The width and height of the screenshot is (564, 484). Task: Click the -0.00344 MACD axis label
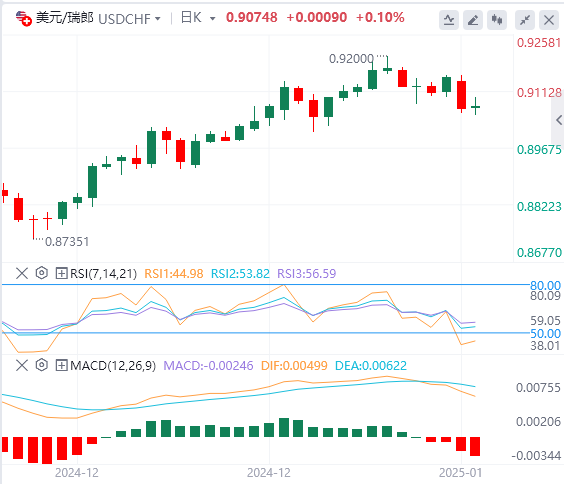536,456
